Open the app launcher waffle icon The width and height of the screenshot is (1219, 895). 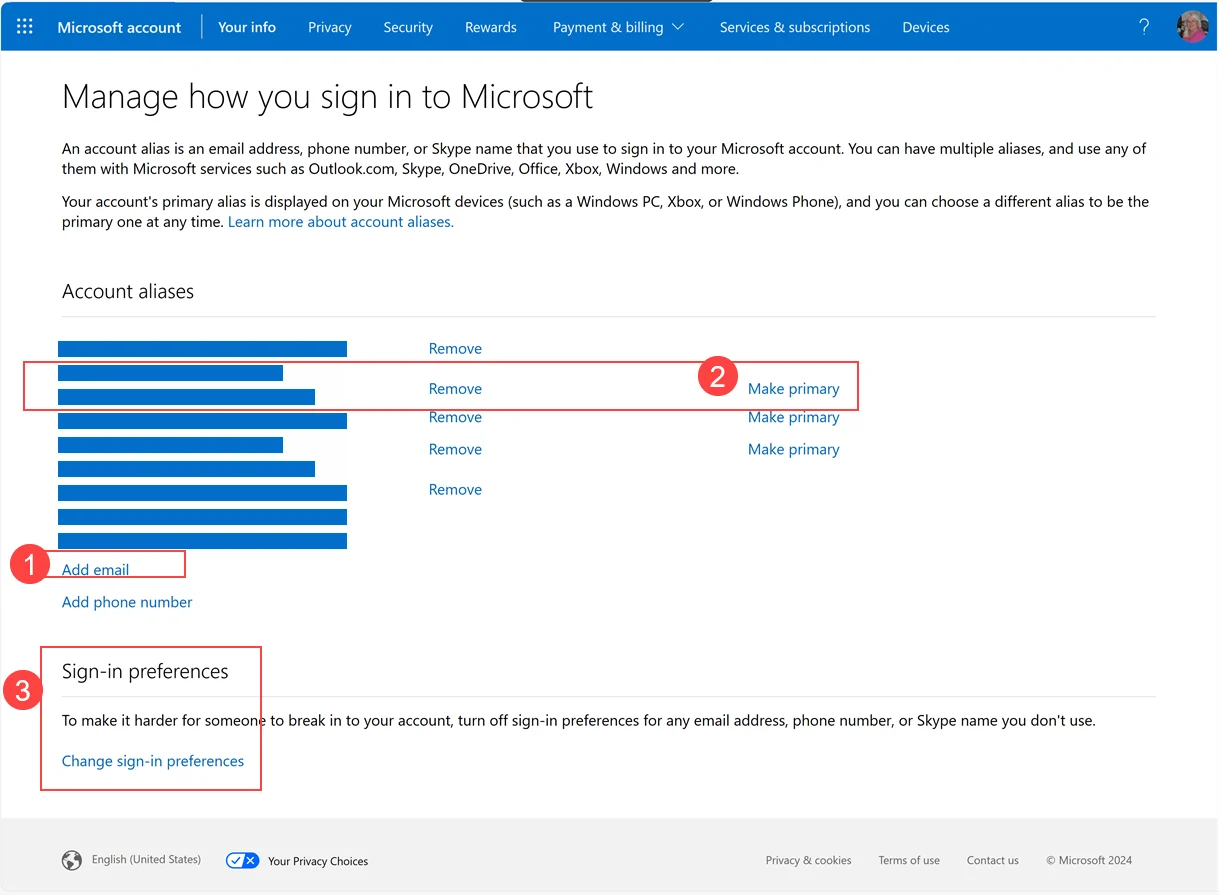pyautogui.click(x=25, y=27)
